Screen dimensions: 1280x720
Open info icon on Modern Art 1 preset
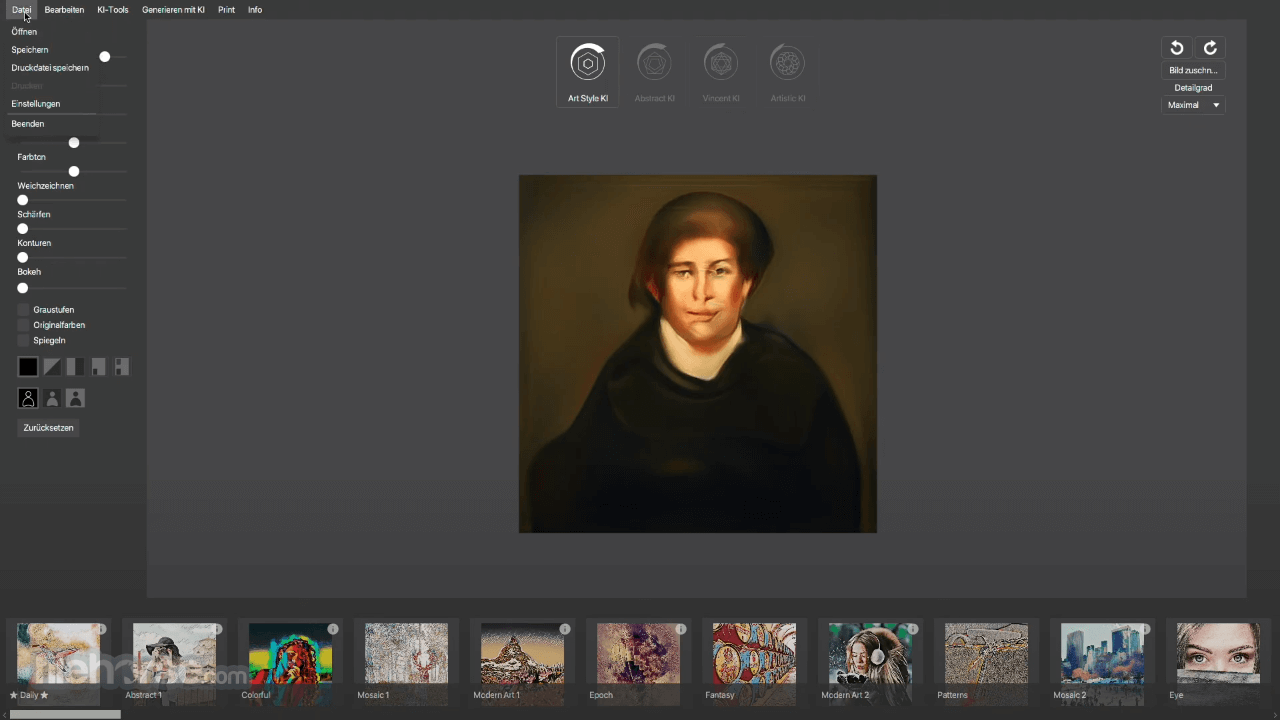point(565,629)
